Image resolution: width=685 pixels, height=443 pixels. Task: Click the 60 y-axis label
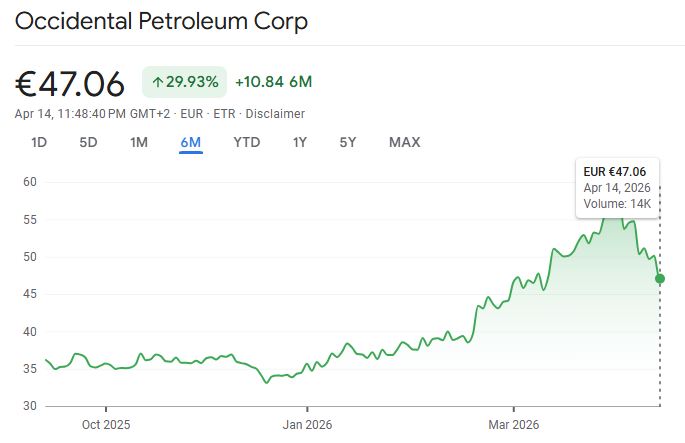30,182
